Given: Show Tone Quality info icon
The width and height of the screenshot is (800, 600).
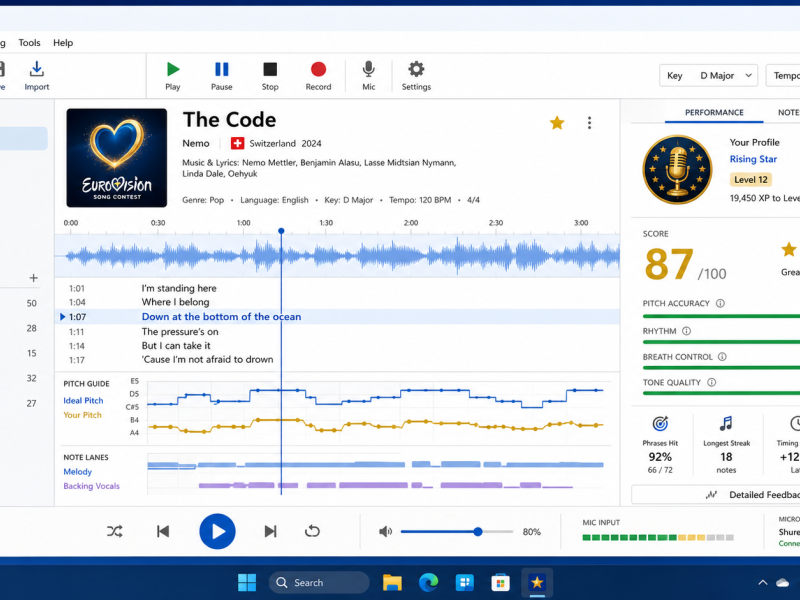Looking at the screenshot, I should (712, 382).
